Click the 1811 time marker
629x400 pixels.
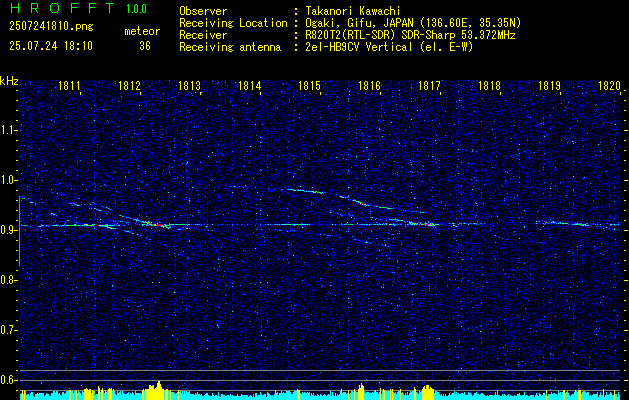(69, 85)
